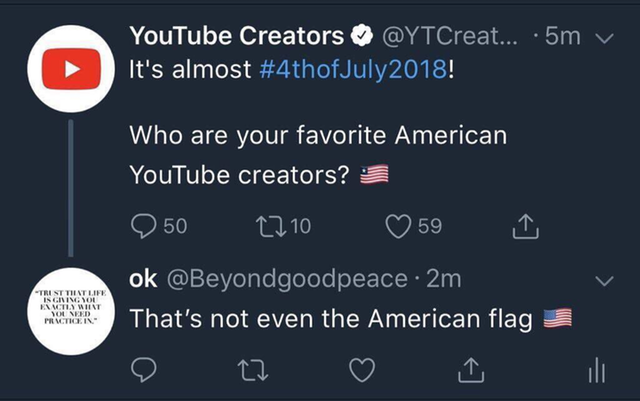This screenshot has width=640, height=401.
Task: Reply to the Beyondgoodpeace tweet
Action: click(144, 369)
